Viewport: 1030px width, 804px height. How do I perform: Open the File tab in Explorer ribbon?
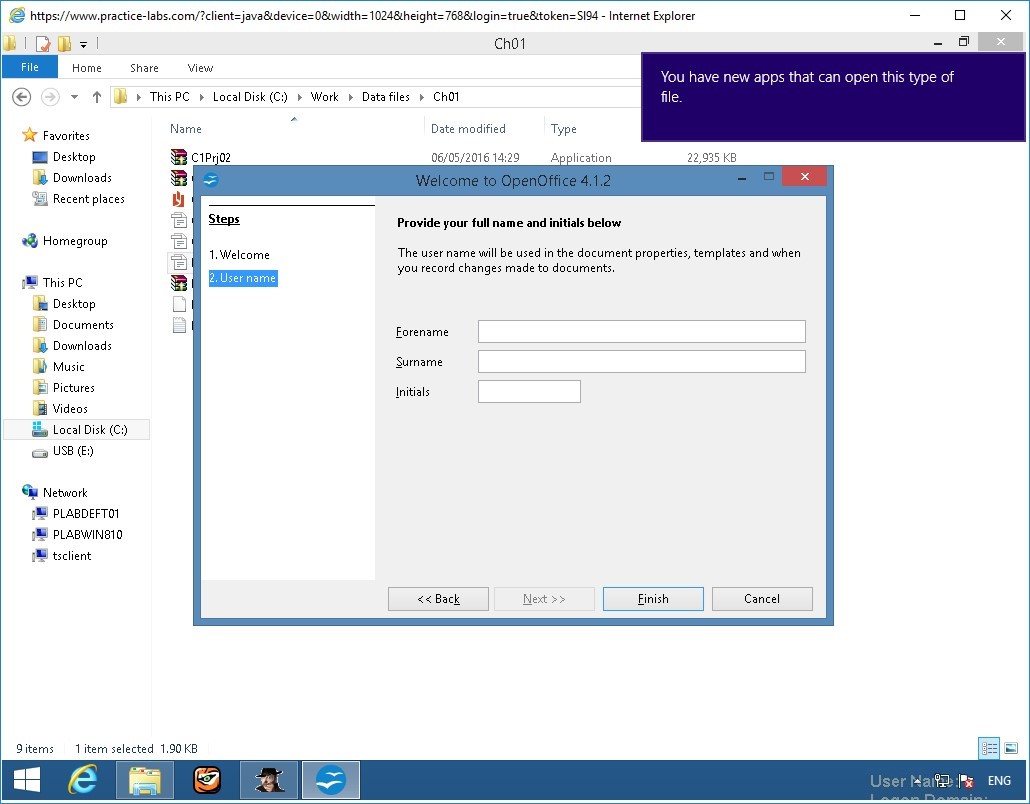click(x=30, y=67)
